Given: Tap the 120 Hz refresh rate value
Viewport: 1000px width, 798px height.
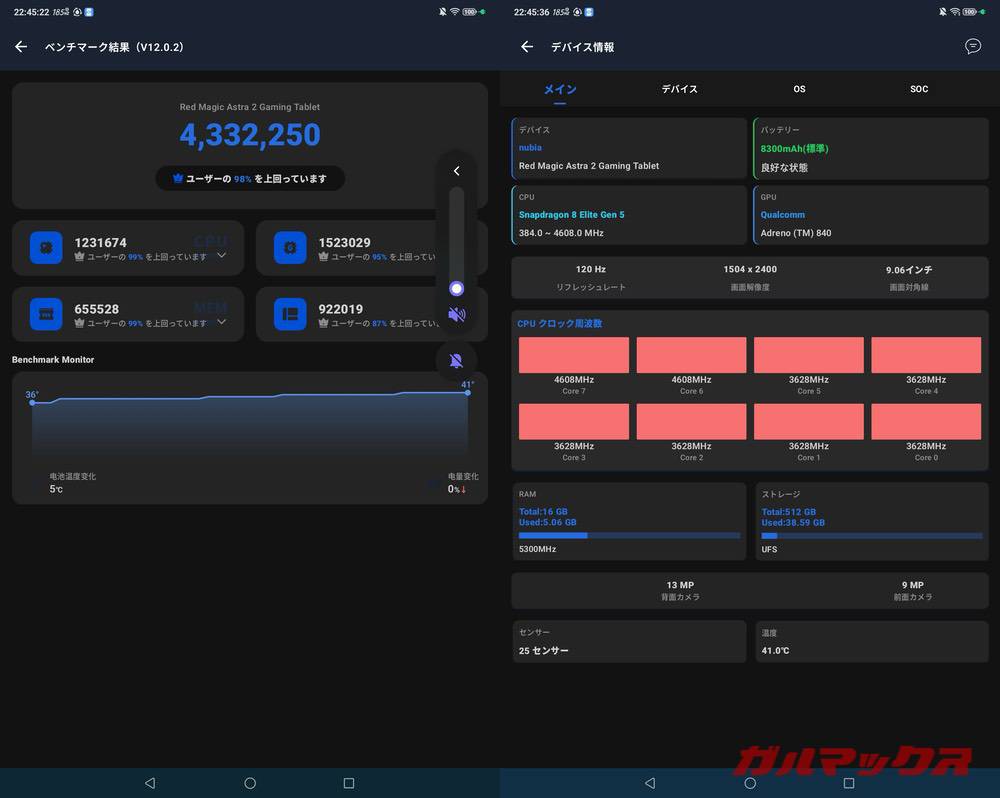Looking at the screenshot, I should 591,269.
